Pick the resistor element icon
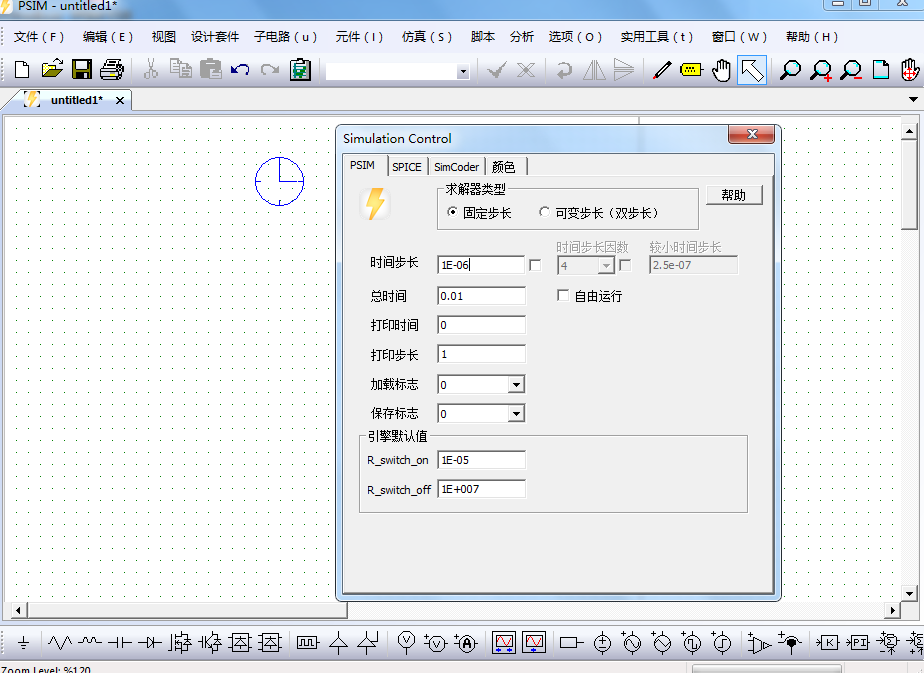 pos(60,643)
